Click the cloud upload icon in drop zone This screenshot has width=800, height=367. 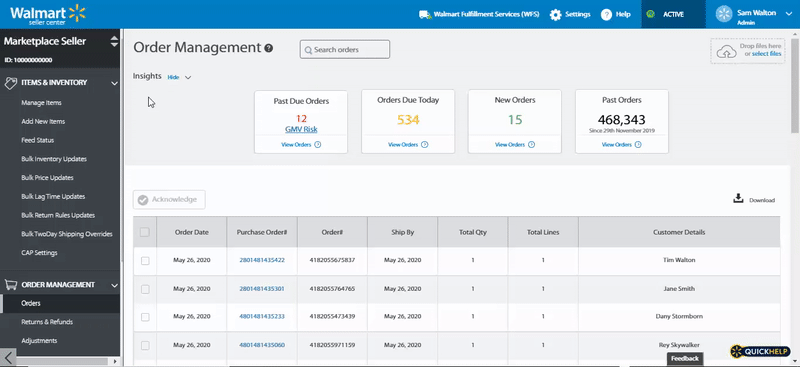[727, 51]
